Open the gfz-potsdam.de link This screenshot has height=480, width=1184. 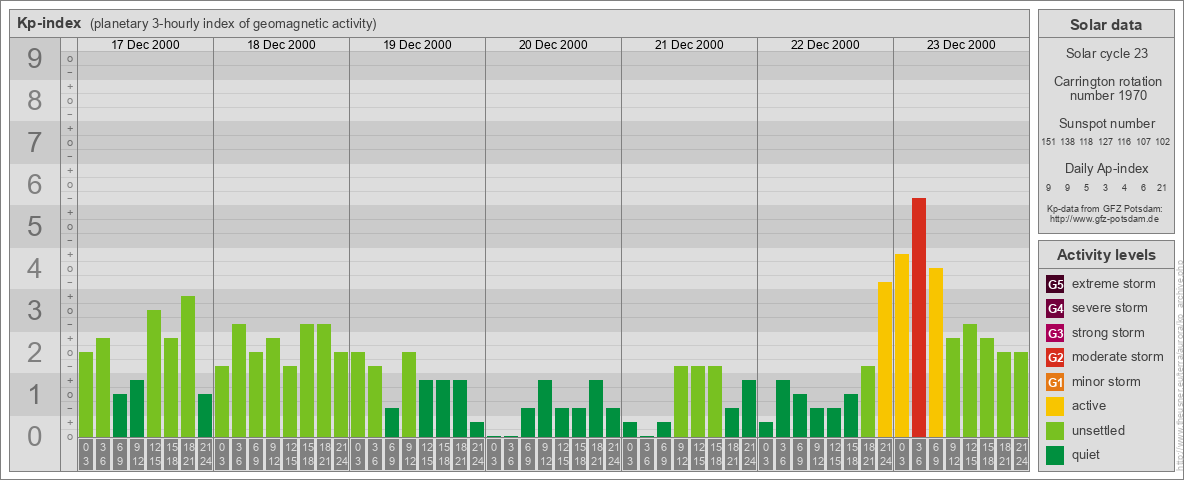pos(1104,218)
